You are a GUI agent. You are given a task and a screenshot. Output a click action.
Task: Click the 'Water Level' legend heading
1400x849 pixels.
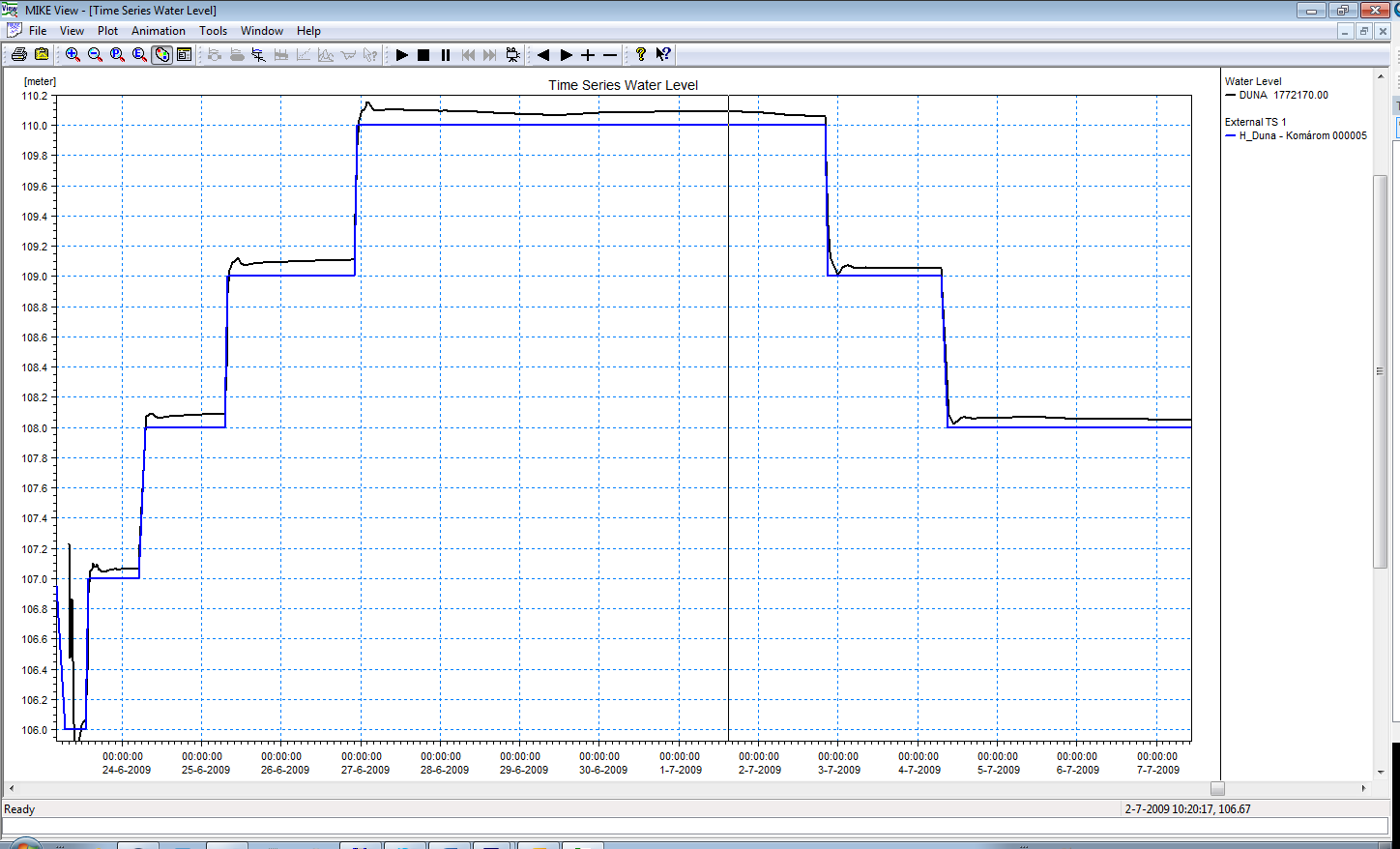tap(1253, 81)
